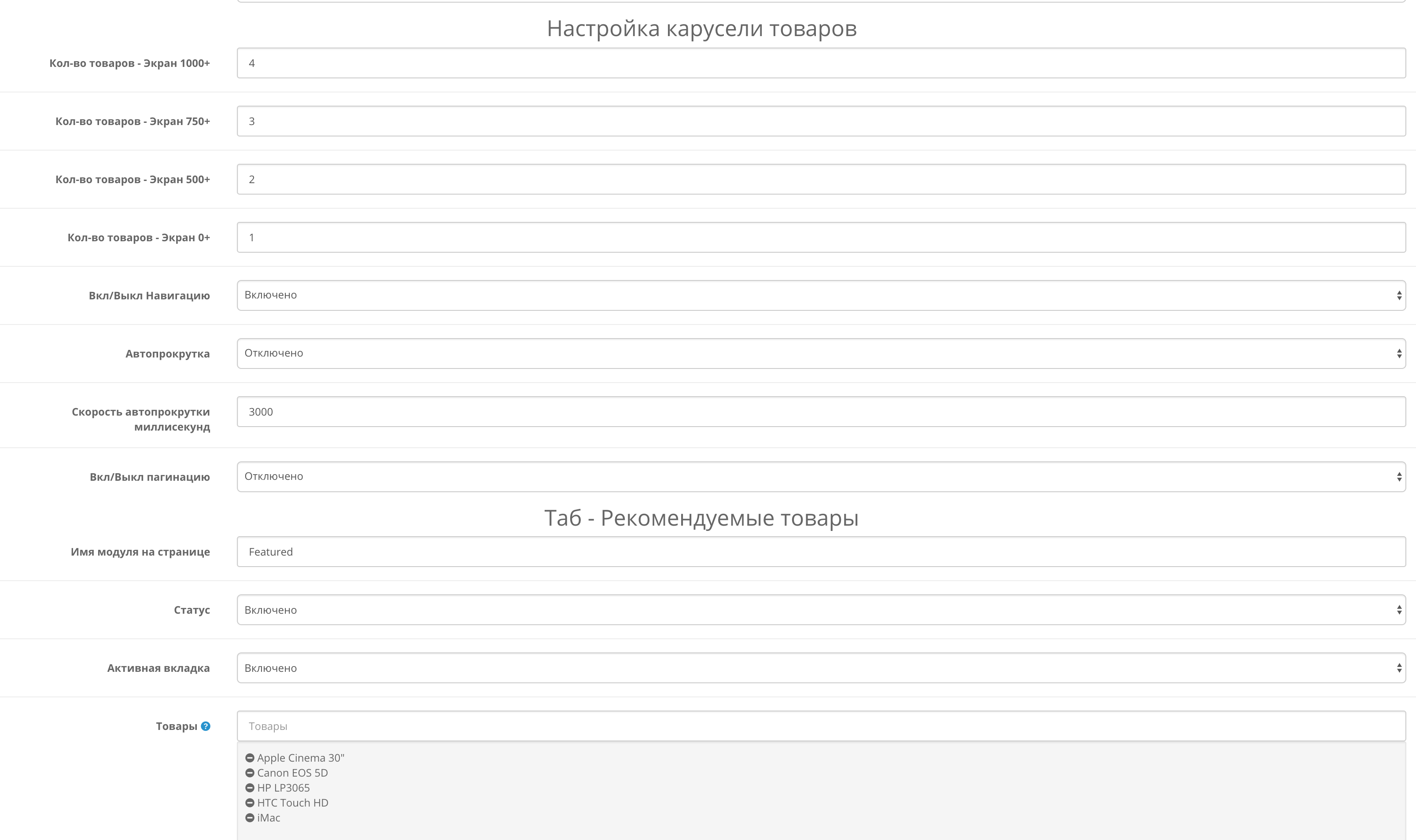This screenshot has width=1416, height=840.
Task: Click the Скорость автопрокрутки field with 3000
Action: point(821,412)
